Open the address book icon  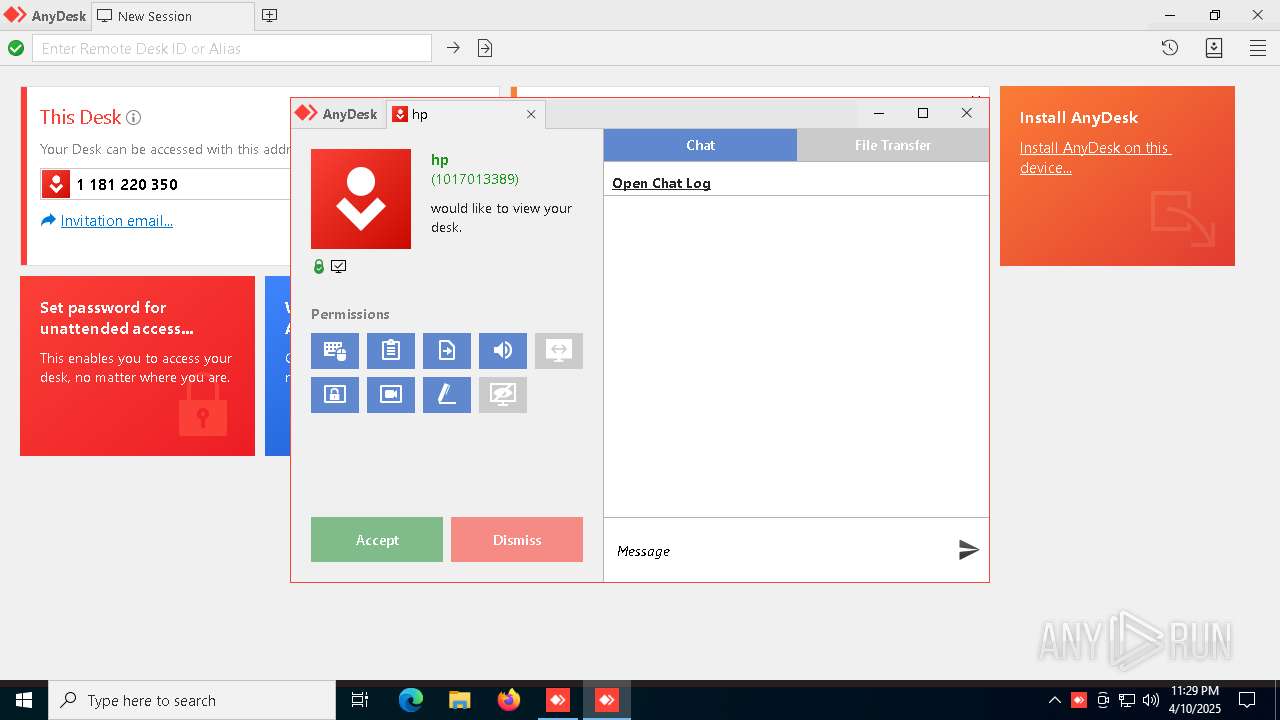pos(1214,48)
